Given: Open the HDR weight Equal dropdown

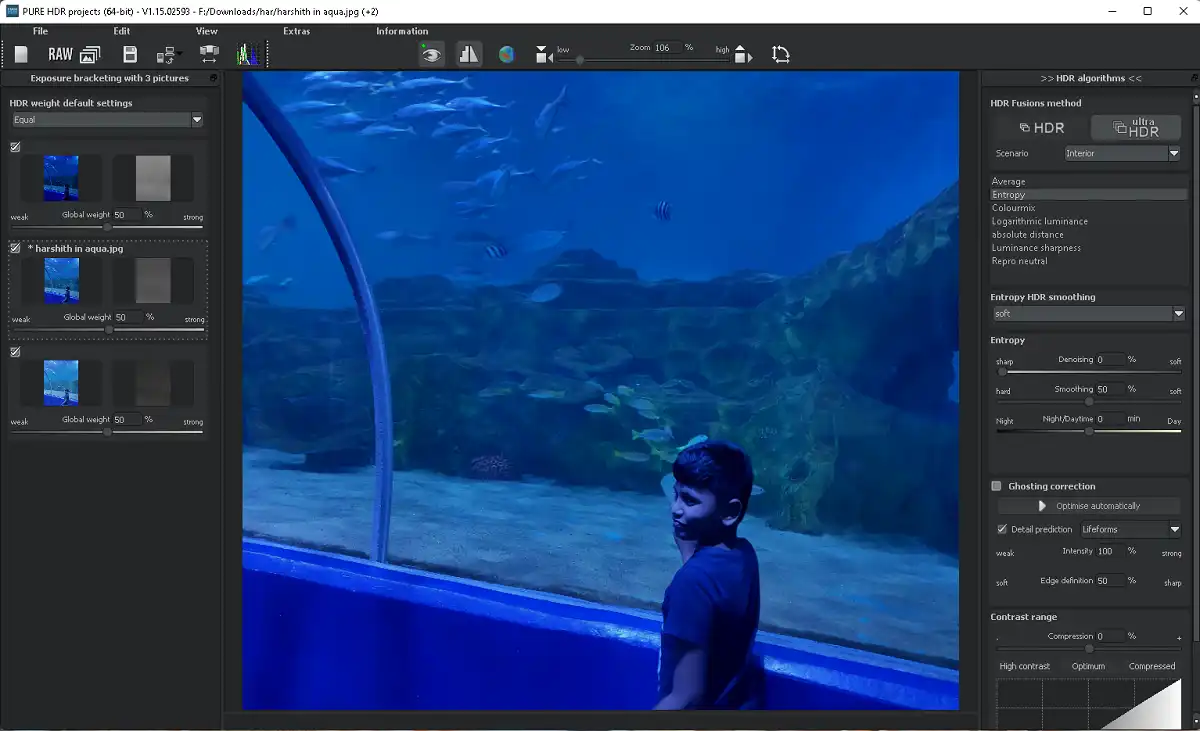Looking at the screenshot, I should (x=107, y=120).
